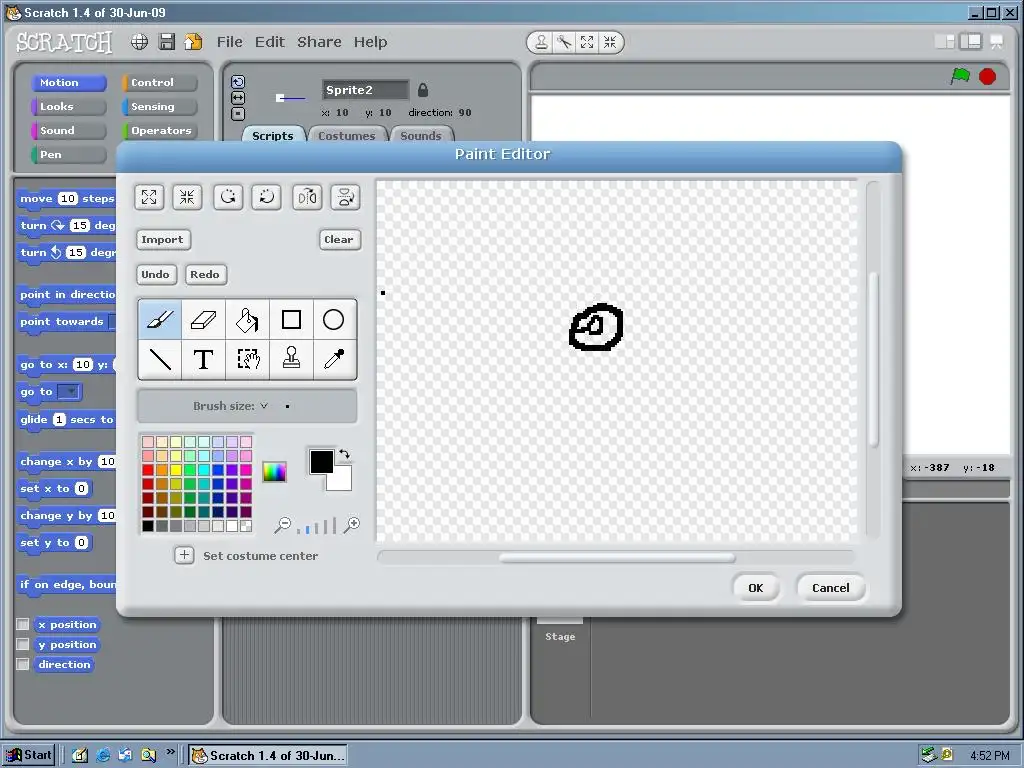Toggle the direction checkbox

(x=23, y=664)
